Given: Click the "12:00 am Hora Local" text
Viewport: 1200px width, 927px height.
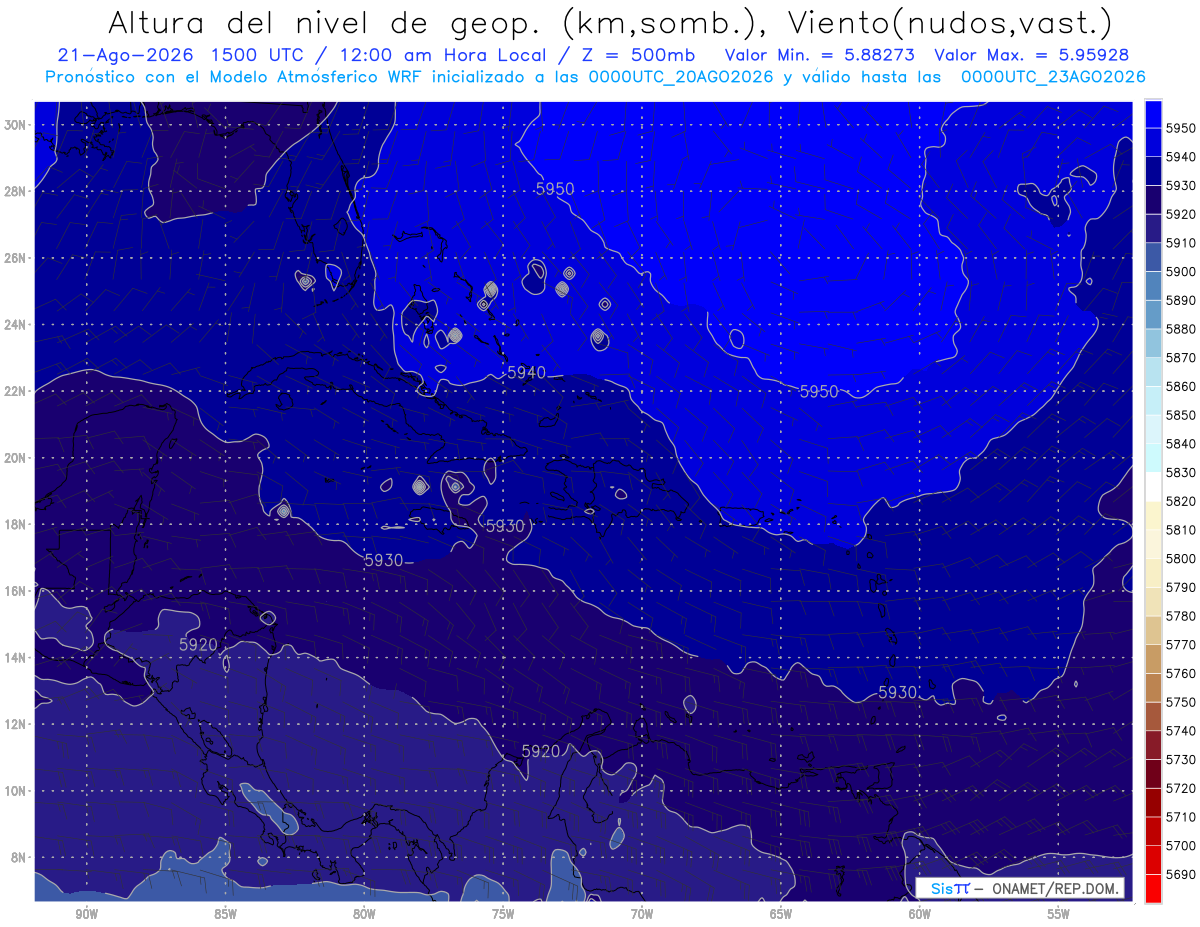Looking at the screenshot, I should point(445,55).
